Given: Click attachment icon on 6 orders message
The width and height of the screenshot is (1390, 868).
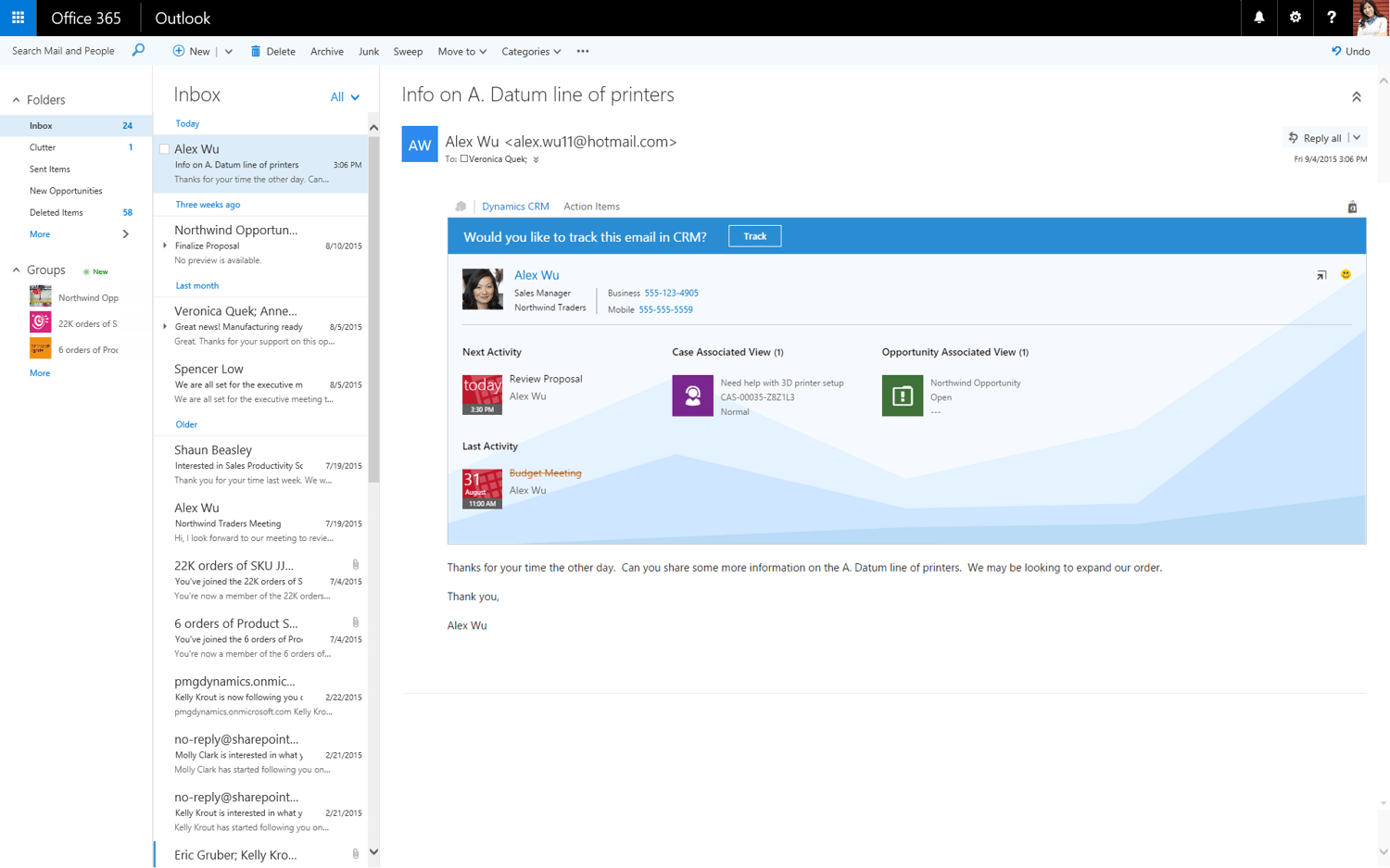Looking at the screenshot, I should [x=356, y=623].
